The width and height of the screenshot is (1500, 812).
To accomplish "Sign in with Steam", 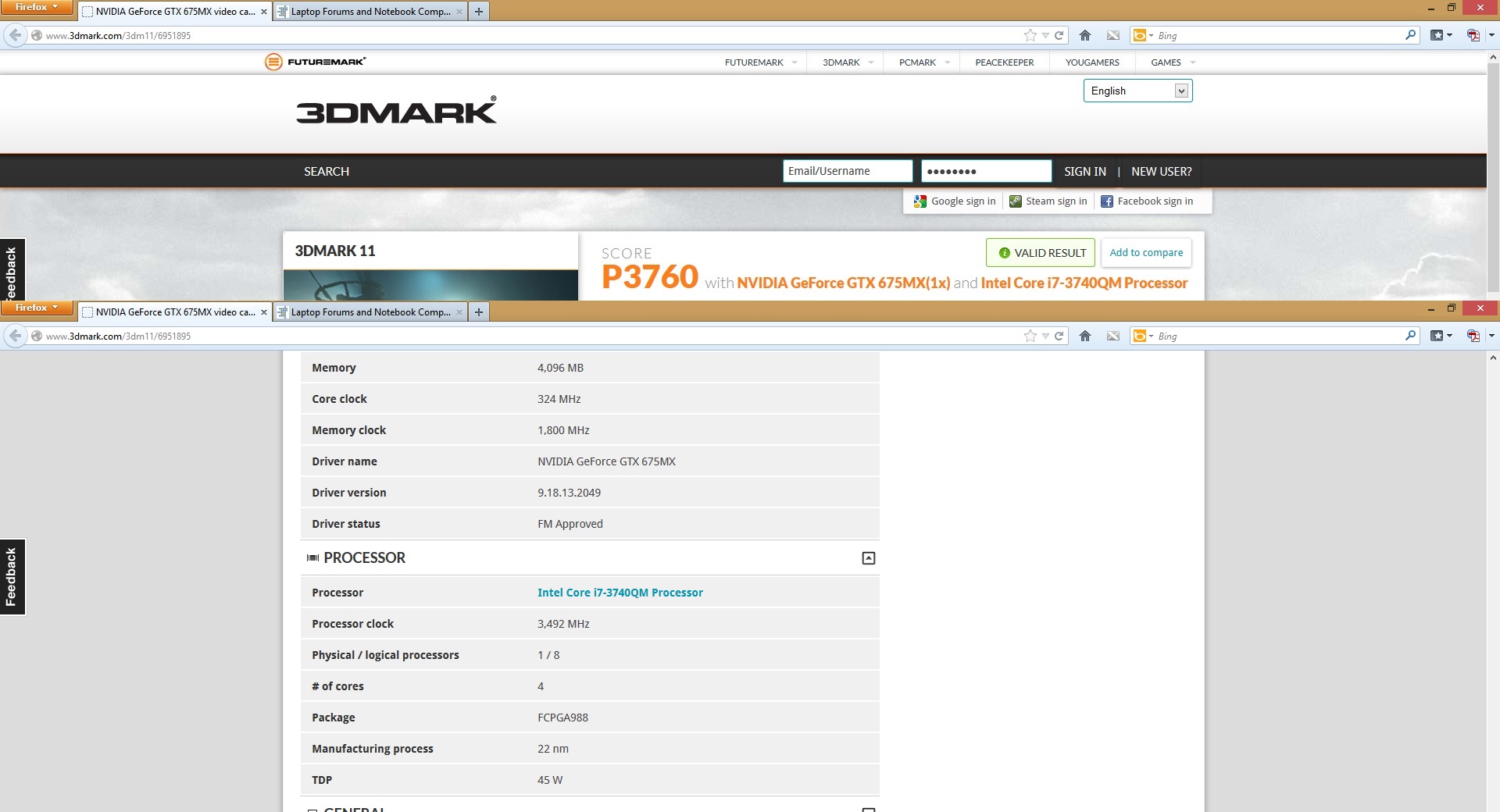I will tap(1048, 201).
